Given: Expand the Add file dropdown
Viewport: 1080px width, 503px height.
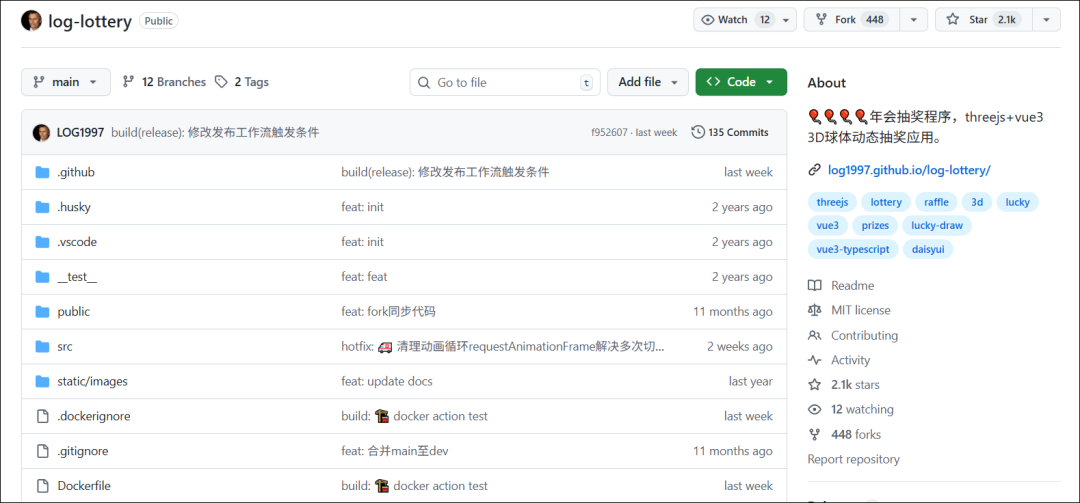Looking at the screenshot, I should click(648, 82).
